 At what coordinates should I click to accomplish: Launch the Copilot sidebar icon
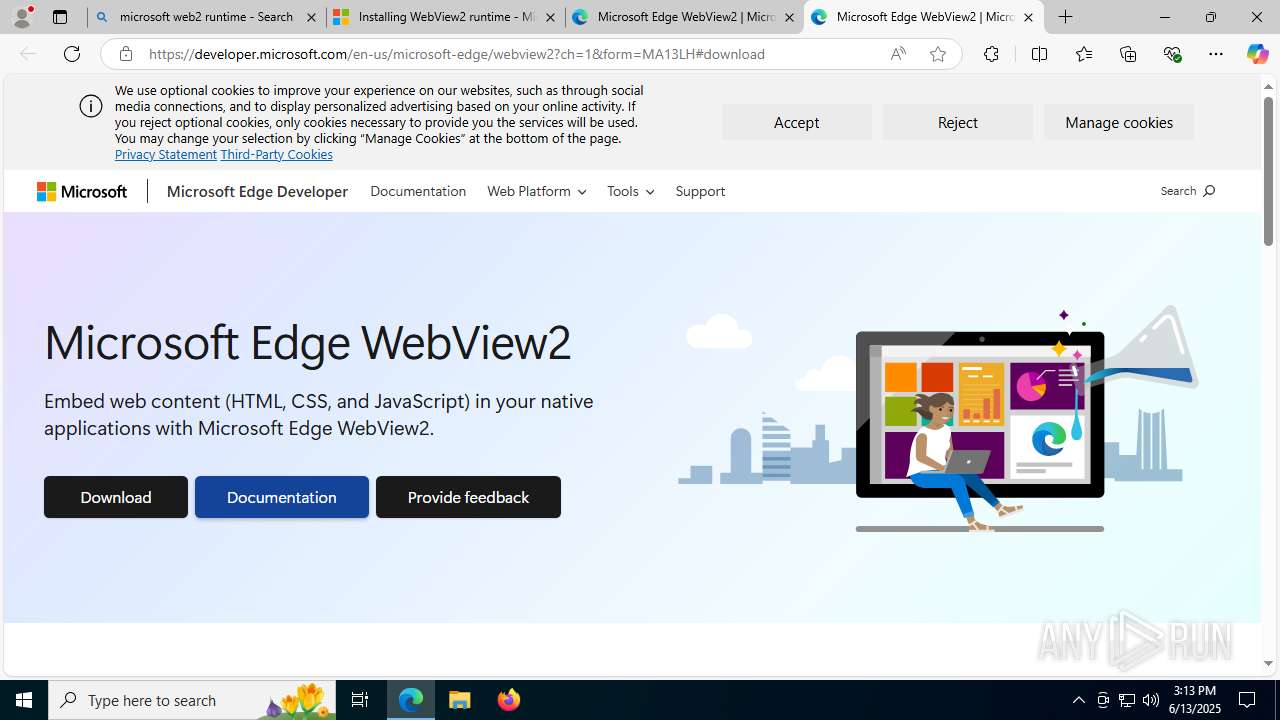[x=1257, y=54]
